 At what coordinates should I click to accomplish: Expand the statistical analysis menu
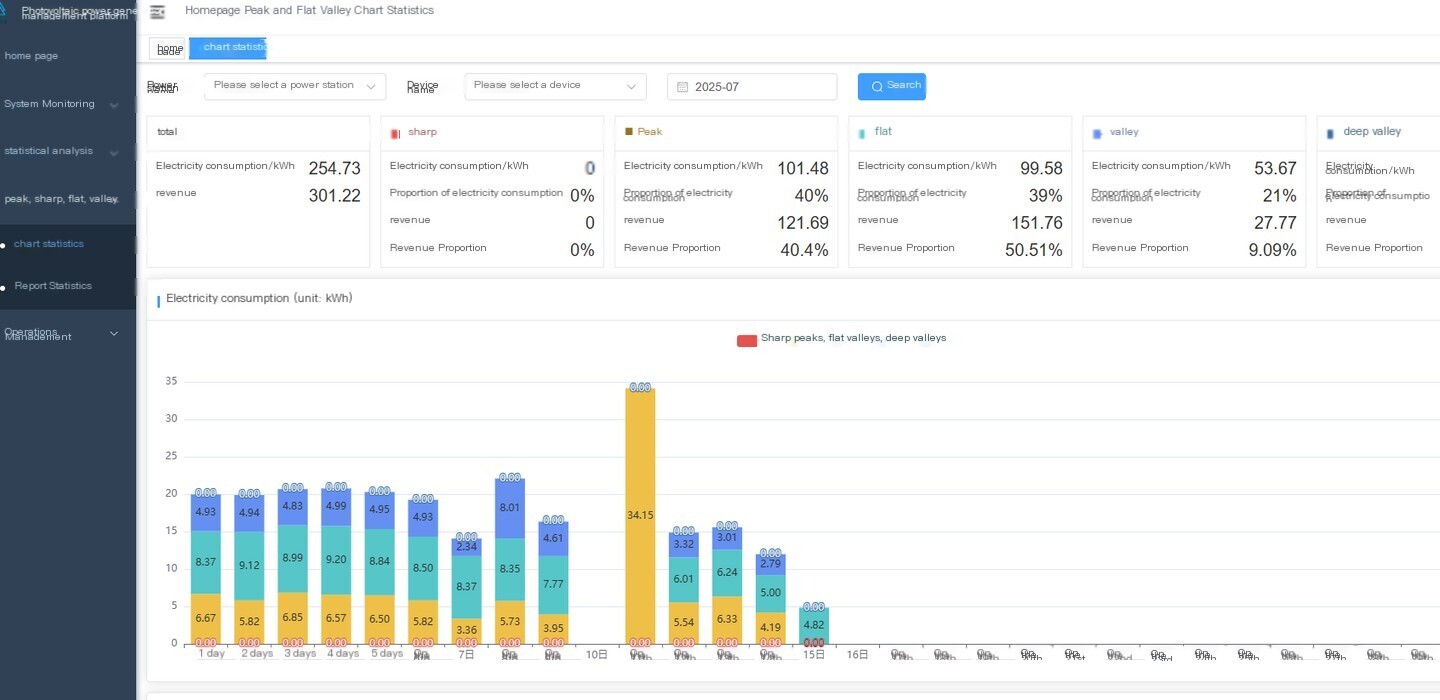68,151
